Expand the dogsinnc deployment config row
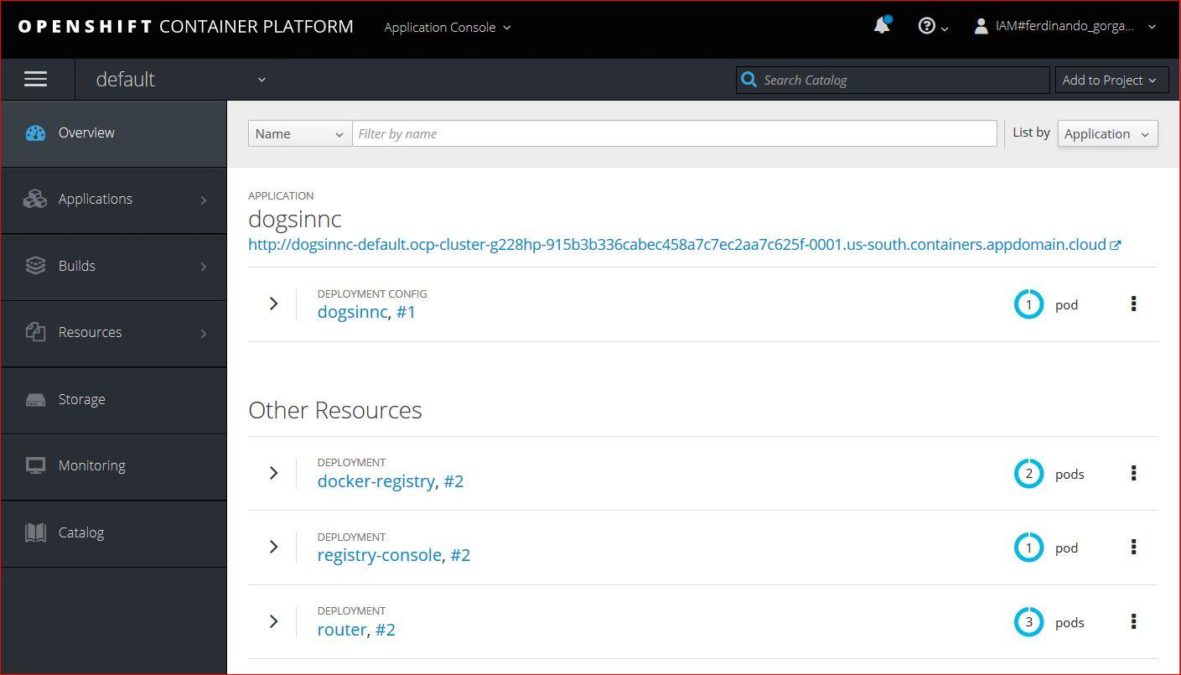The height and width of the screenshot is (675, 1181). (x=273, y=303)
